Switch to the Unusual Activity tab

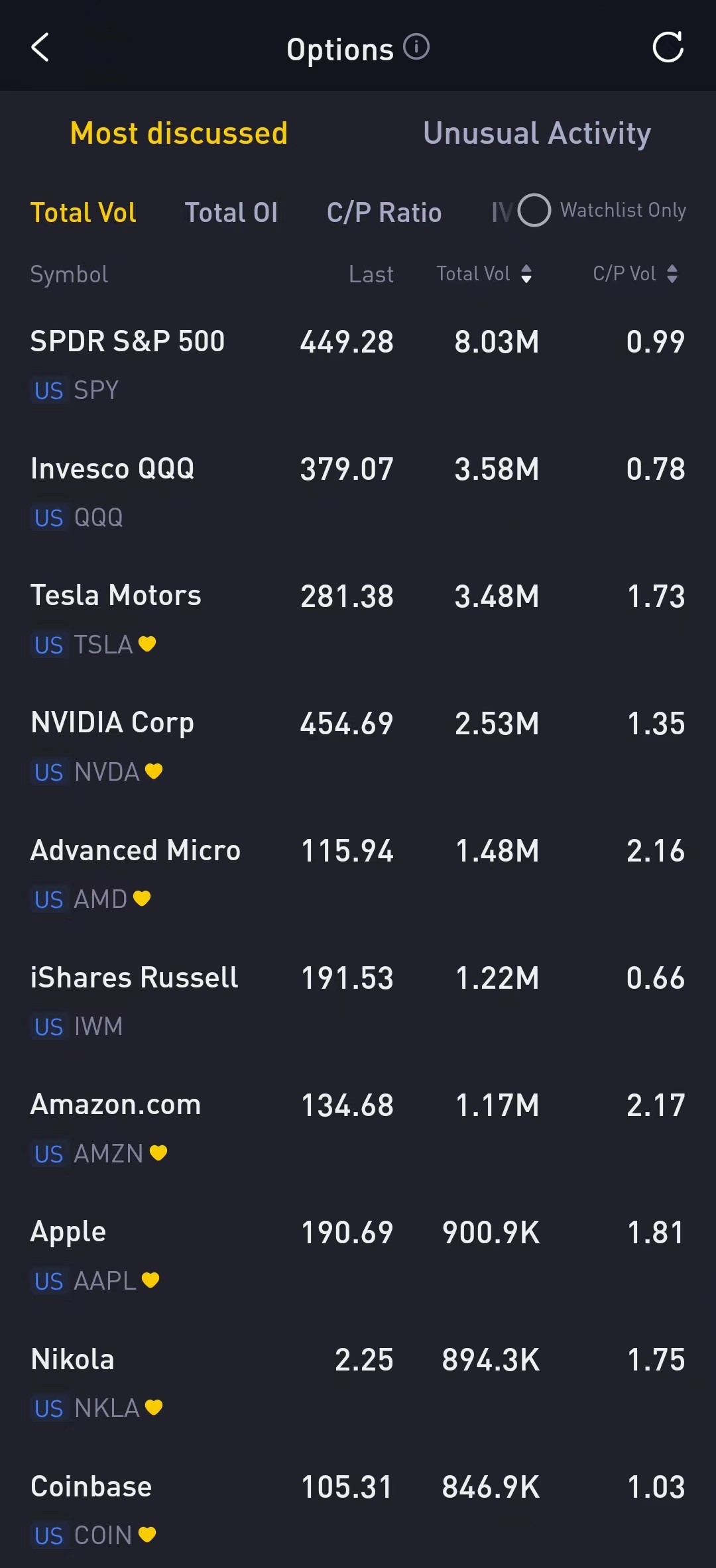pos(537,133)
